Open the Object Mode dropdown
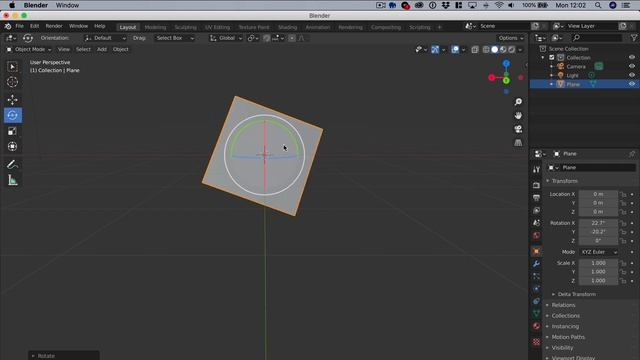 29,49
